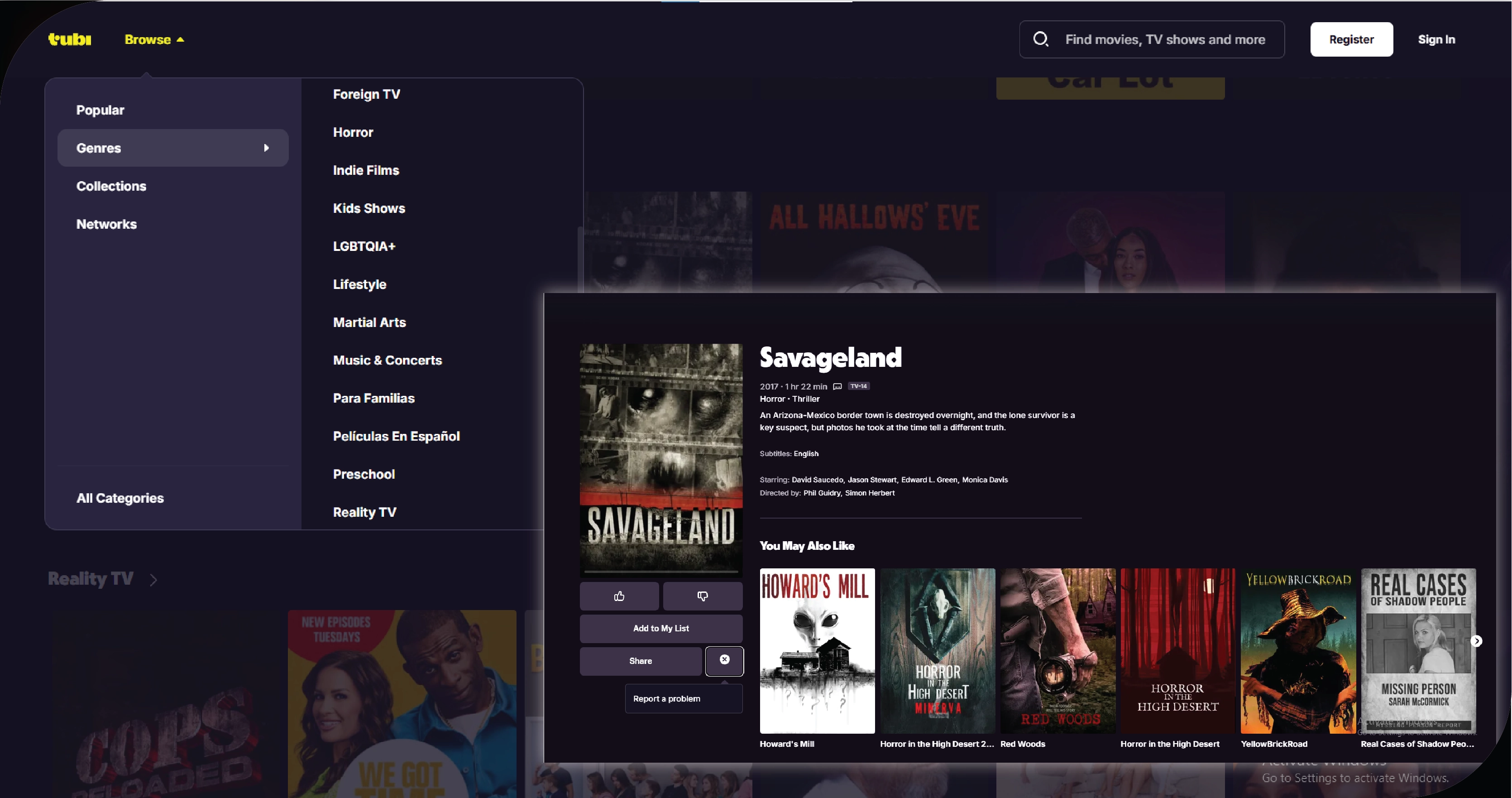Expand the Genres submenu arrow
This screenshot has width=1512, height=798.
[x=267, y=148]
